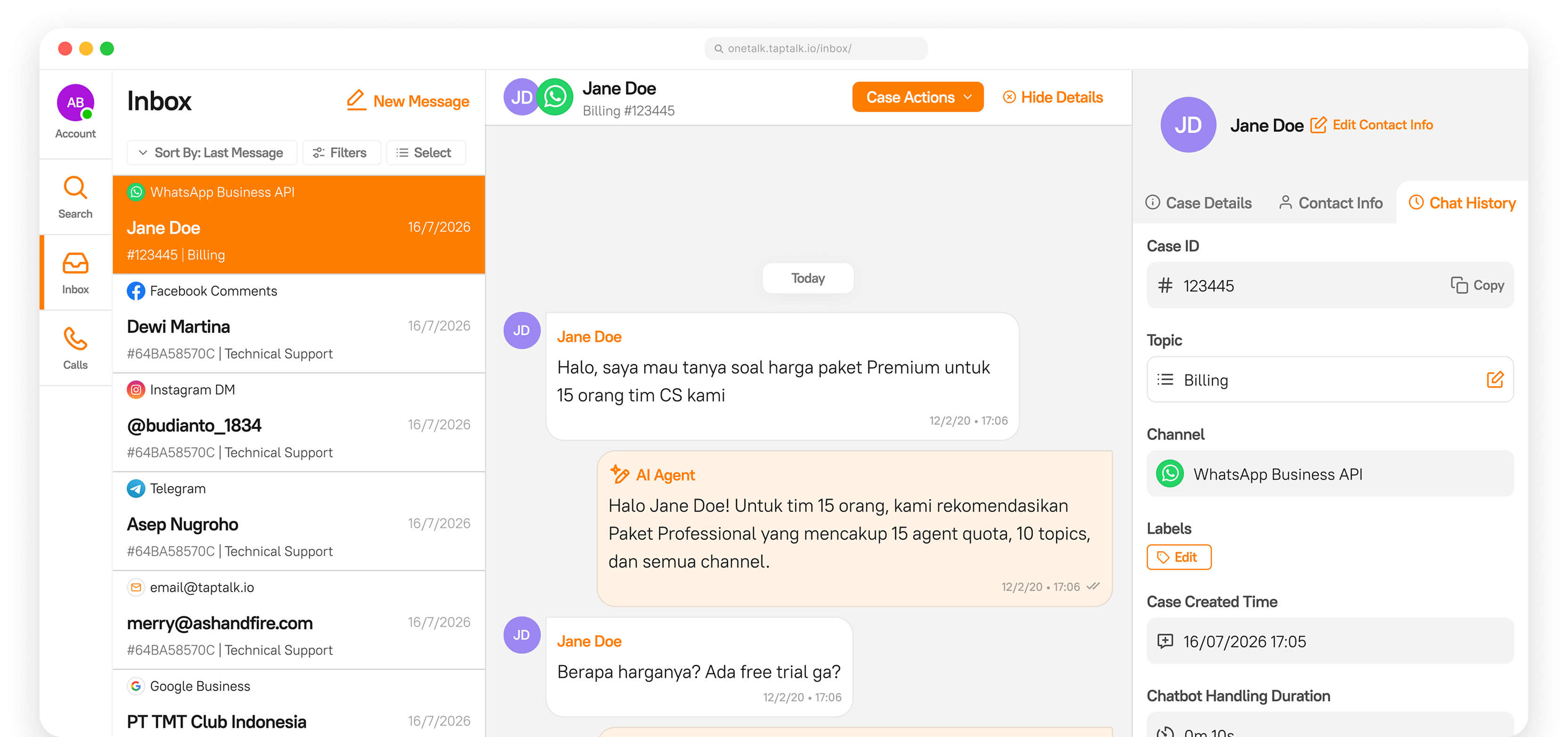Open the Case Actions dropdown
The image size is (1568, 737).
coord(918,97)
